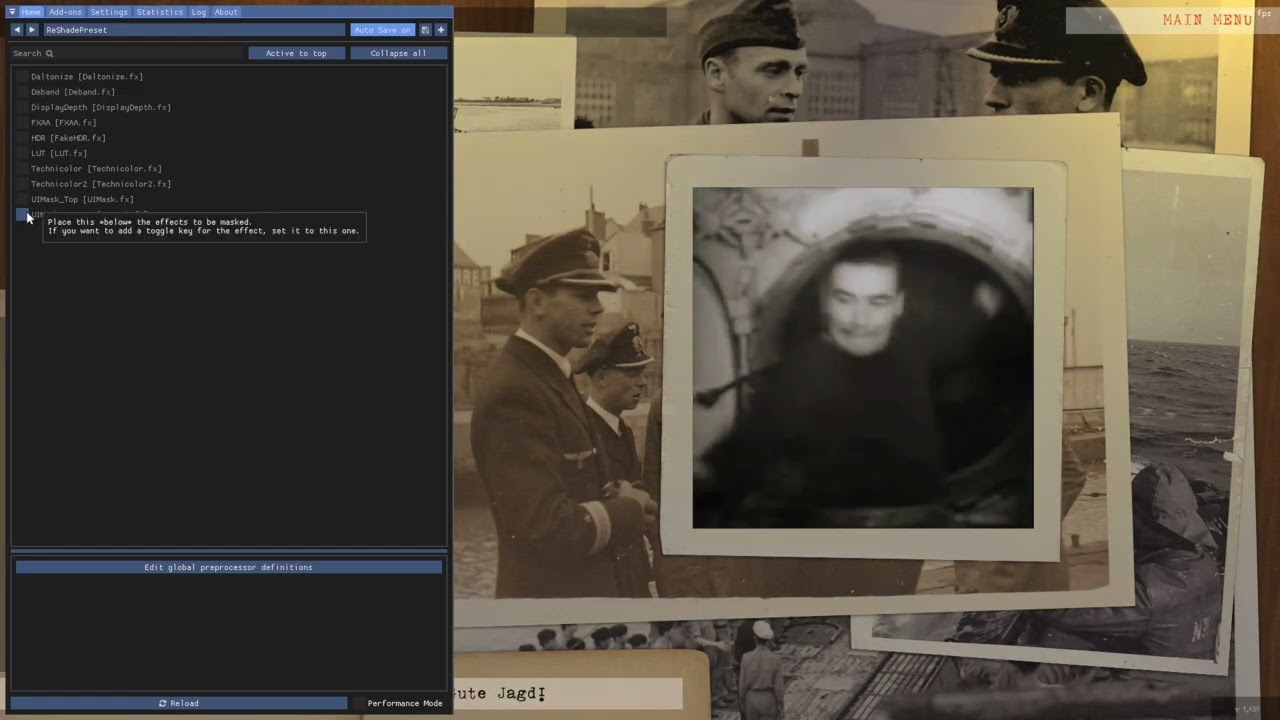Click the Active to top button
1280x720 pixels.
click(x=296, y=53)
